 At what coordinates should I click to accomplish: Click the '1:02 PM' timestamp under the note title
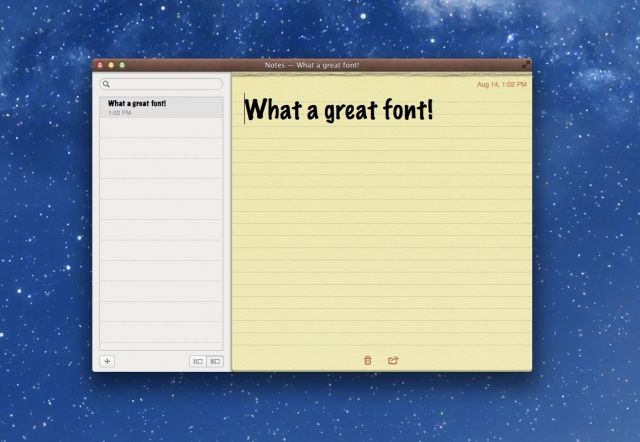[x=119, y=113]
